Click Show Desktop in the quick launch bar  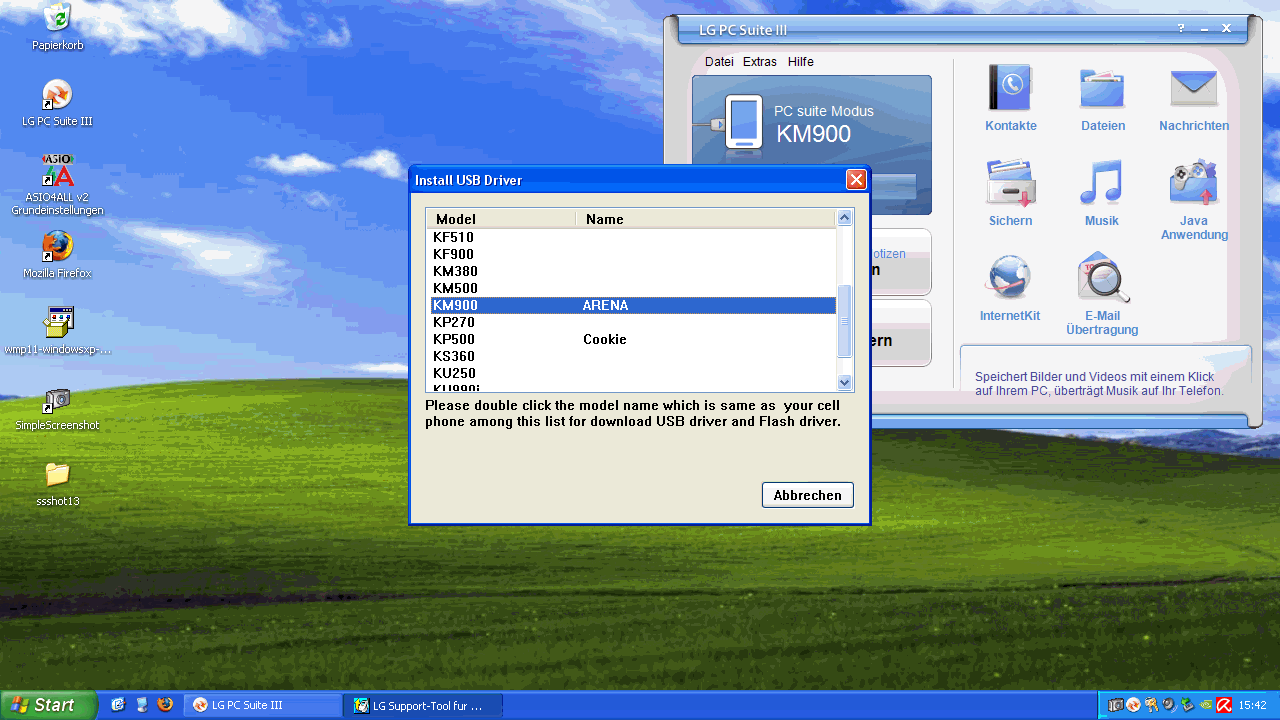(x=118, y=705)
